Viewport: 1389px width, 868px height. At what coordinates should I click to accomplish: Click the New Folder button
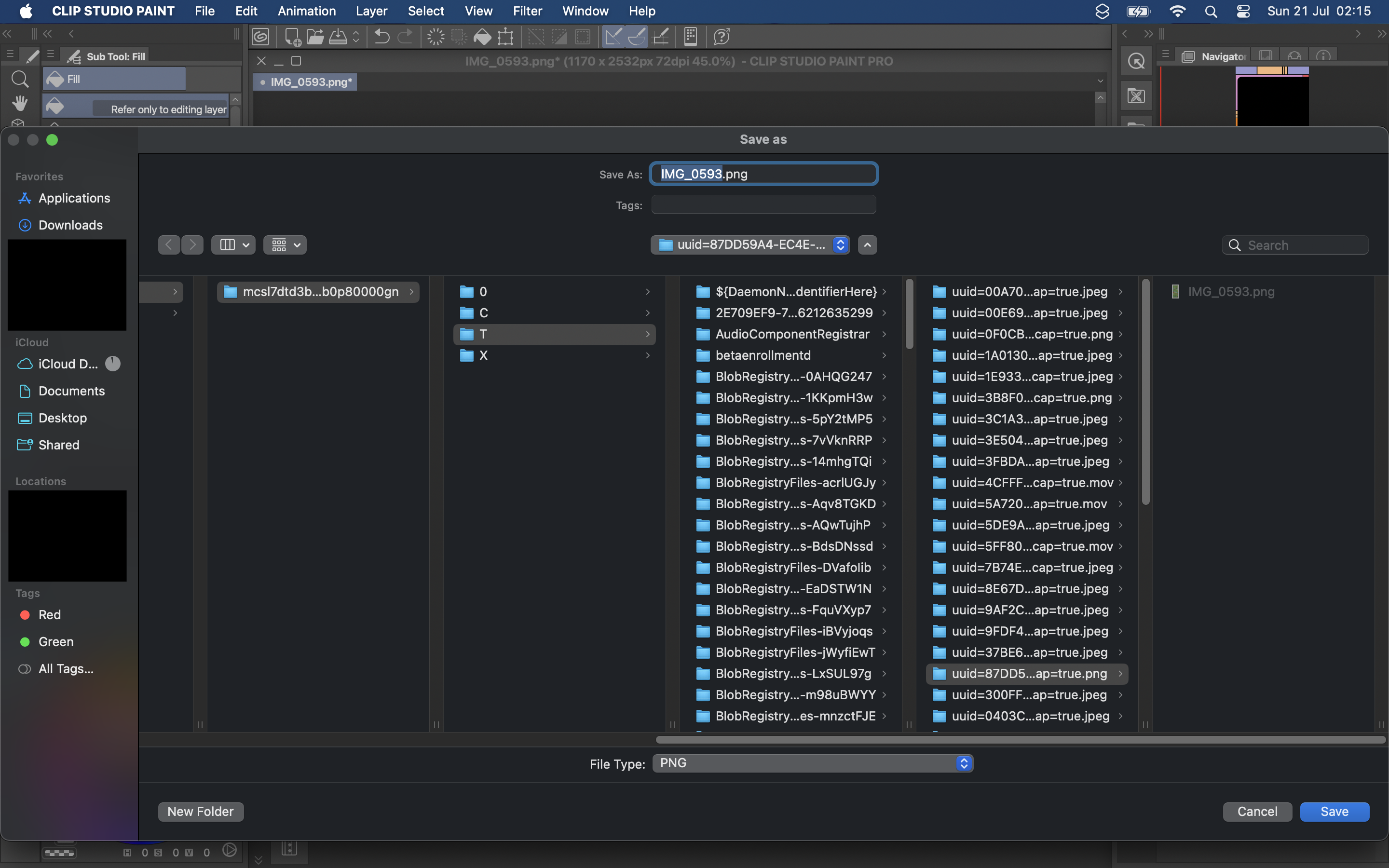point(200,811)
